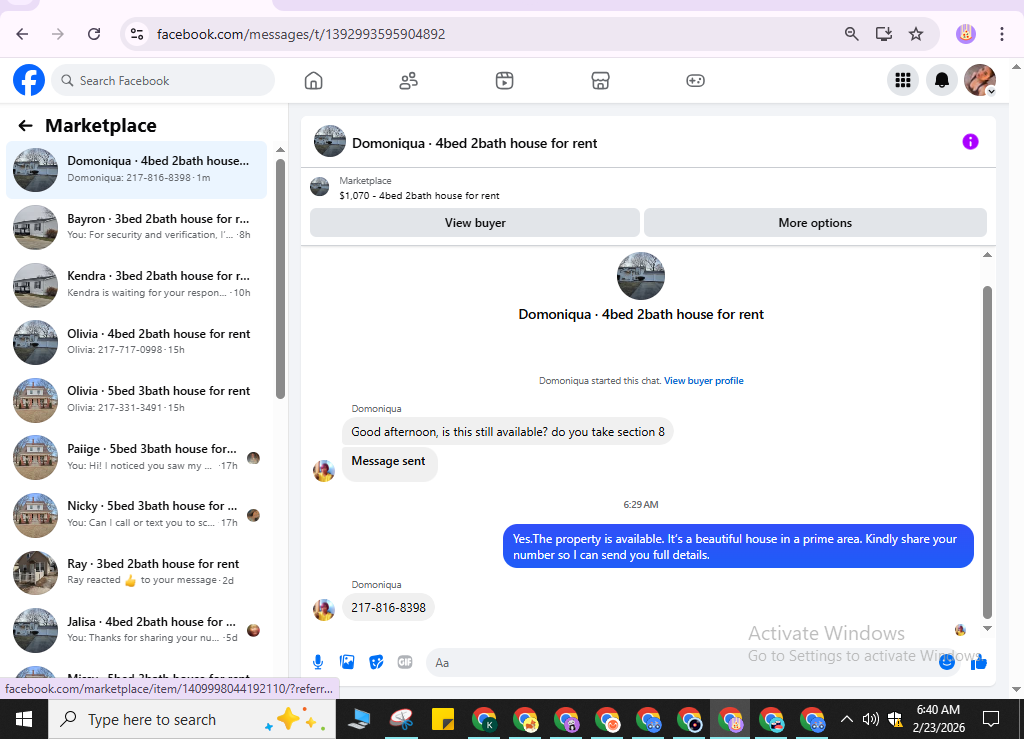Viewport: 1024px width, 739px height.
Task: Click the back arrow beside Marketplace
Action: tap(25, 125)
